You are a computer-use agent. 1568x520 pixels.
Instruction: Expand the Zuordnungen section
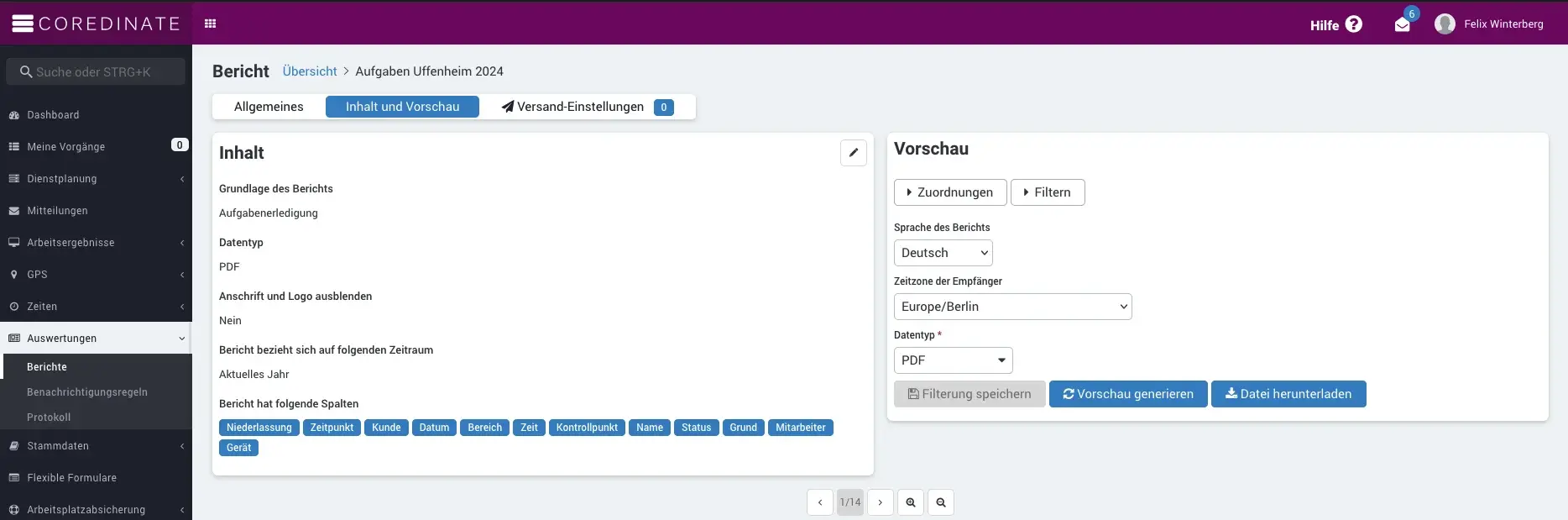pyautogui.click(x=950, y=192)
